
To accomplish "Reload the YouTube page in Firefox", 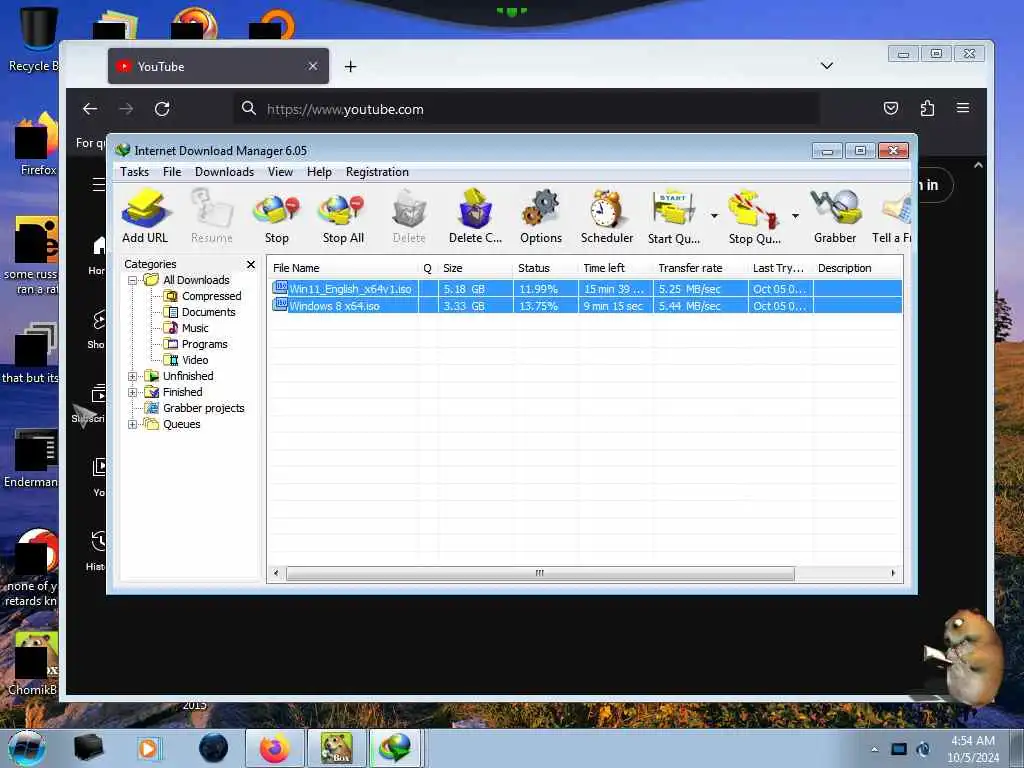I will coord(162,109).
